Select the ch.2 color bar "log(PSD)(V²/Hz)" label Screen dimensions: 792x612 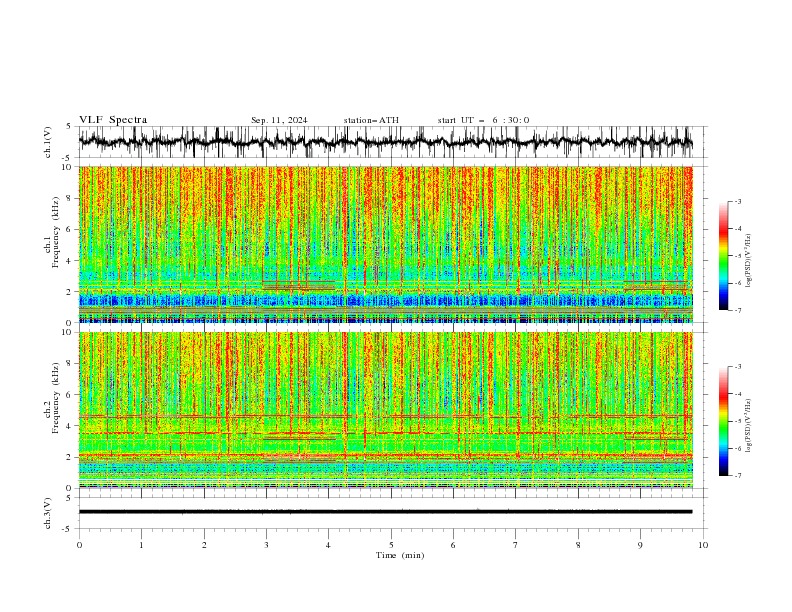pos(748,425)
